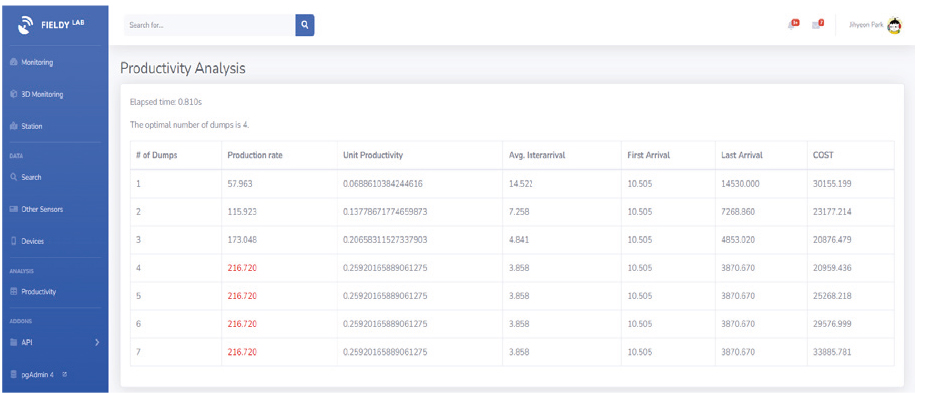Click the Monitoring dashboard icon
The height and width of the screenshot is (393, 926).
tap(14, 62)
